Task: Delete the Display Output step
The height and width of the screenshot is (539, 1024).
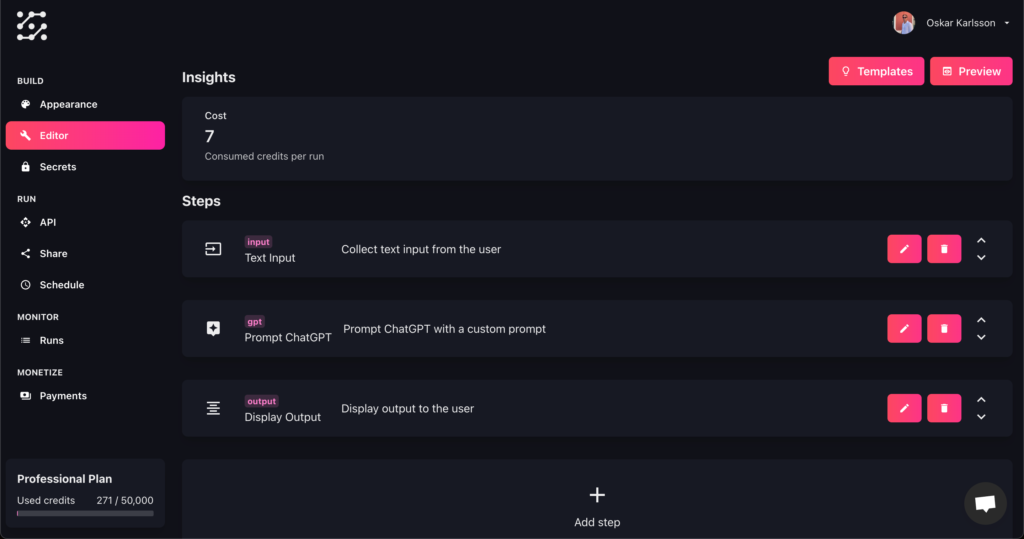Action: tap(944, 408)
